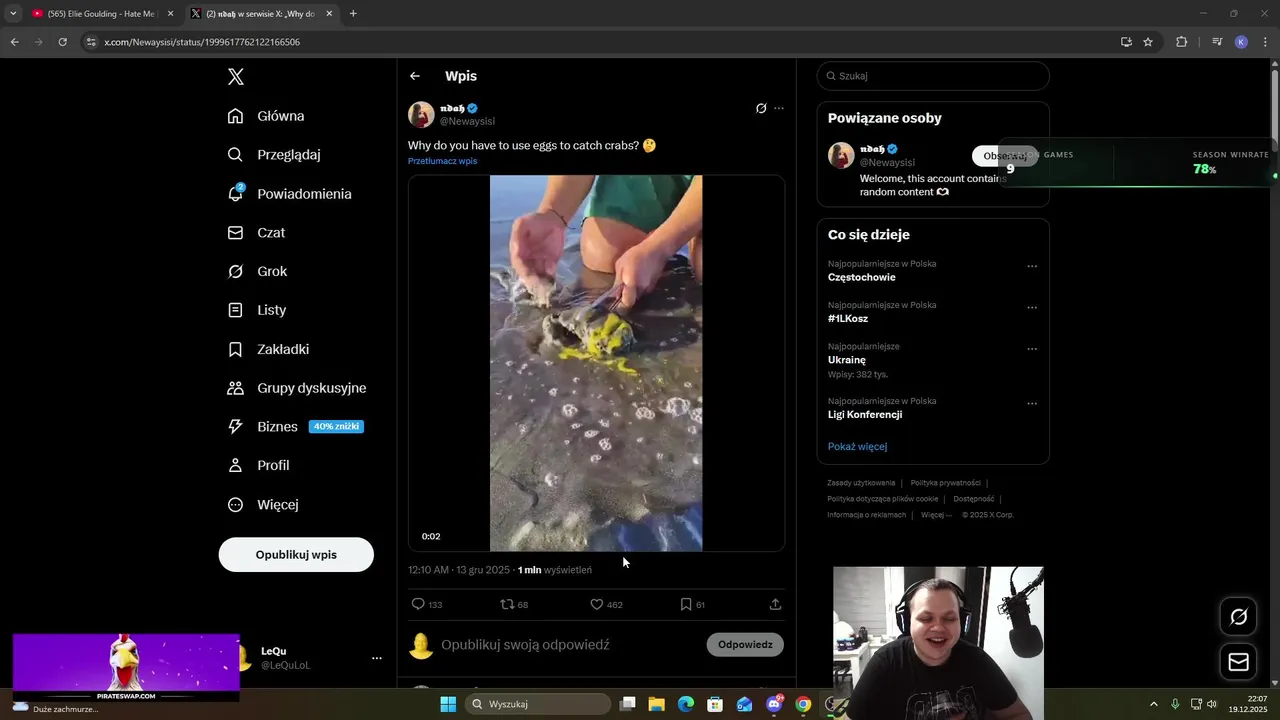Image resolution: width=1280 pixels, height=720 pixels.
Task: Open Polityka prywatności footer link
Action: click(x=945, y=483)
